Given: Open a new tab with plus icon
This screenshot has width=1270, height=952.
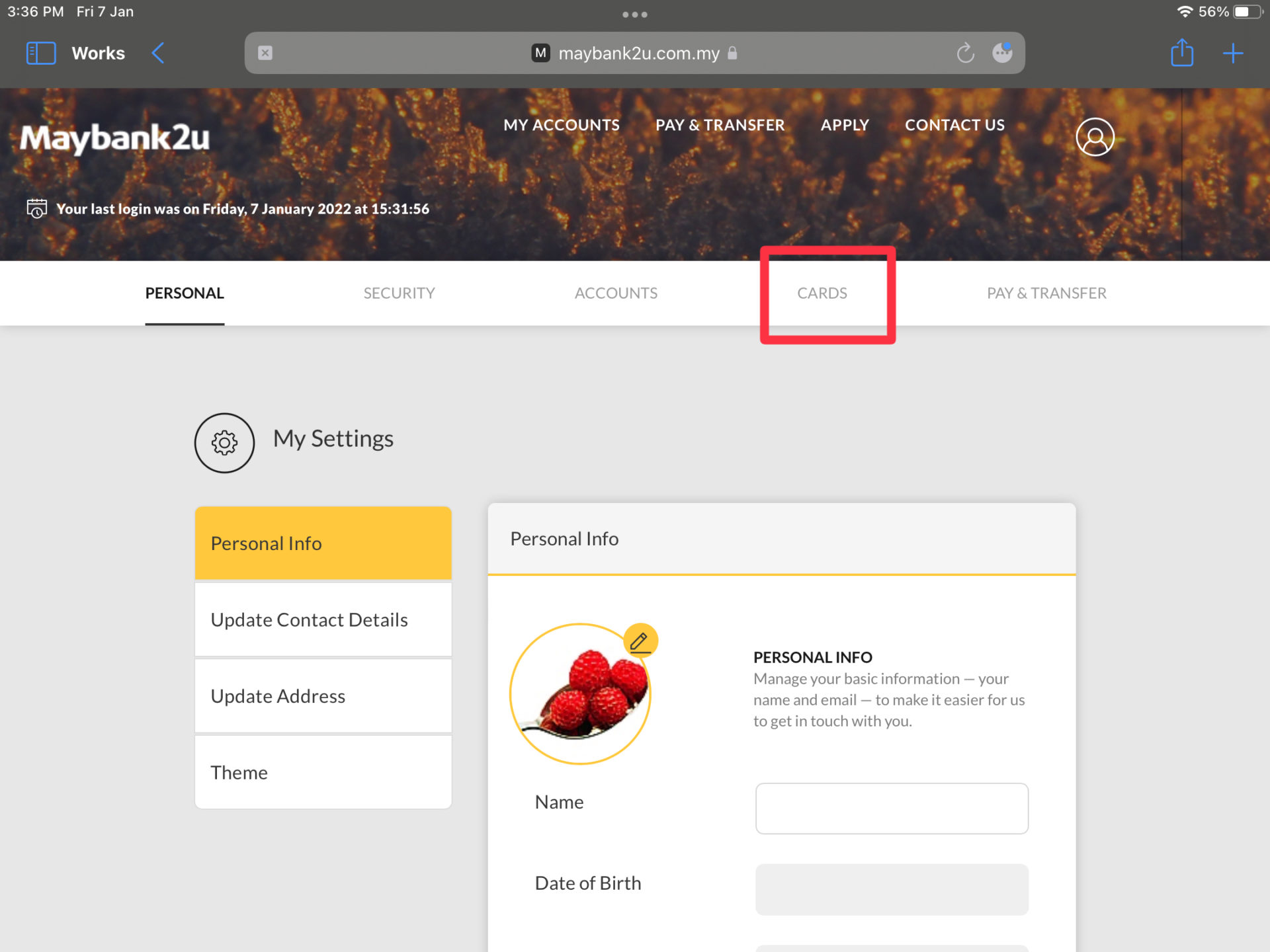Looking at the screenshot, I should coord(1232,53).
